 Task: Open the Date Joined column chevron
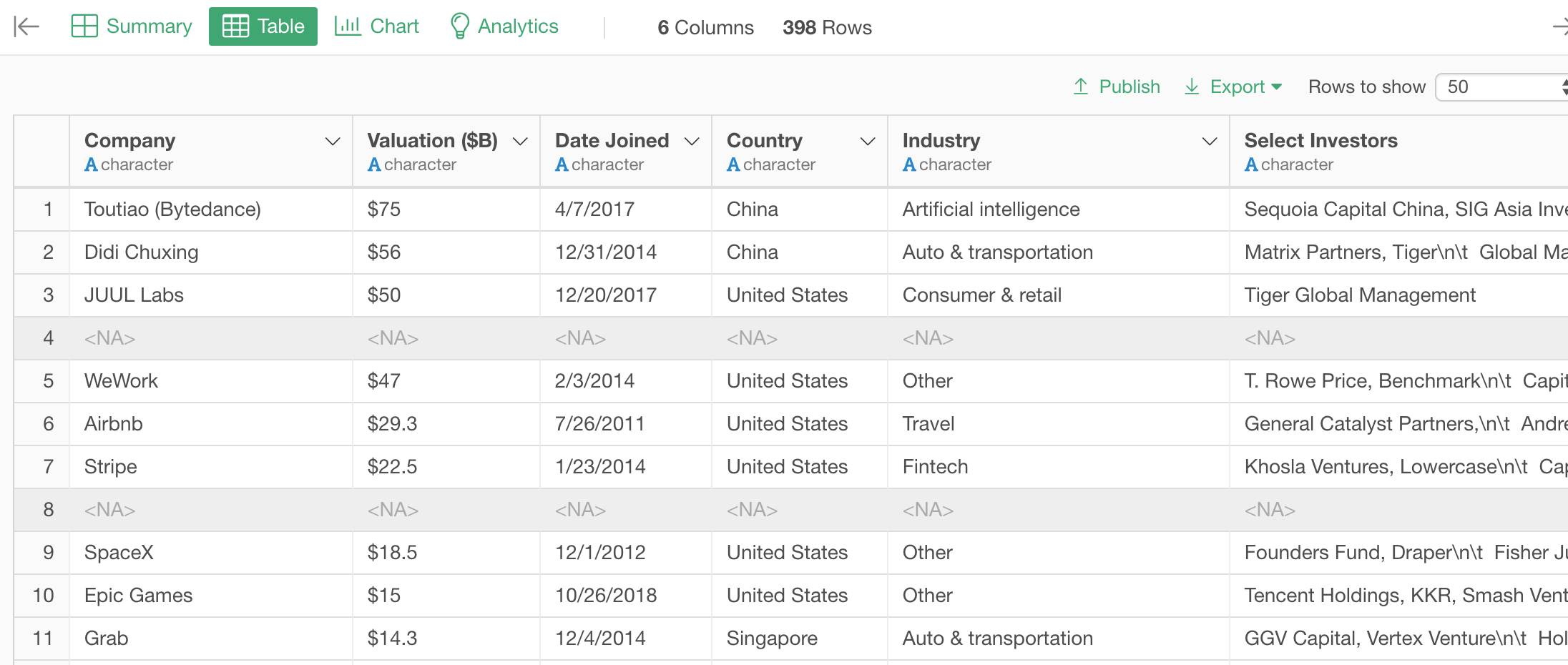click(692, 142)
